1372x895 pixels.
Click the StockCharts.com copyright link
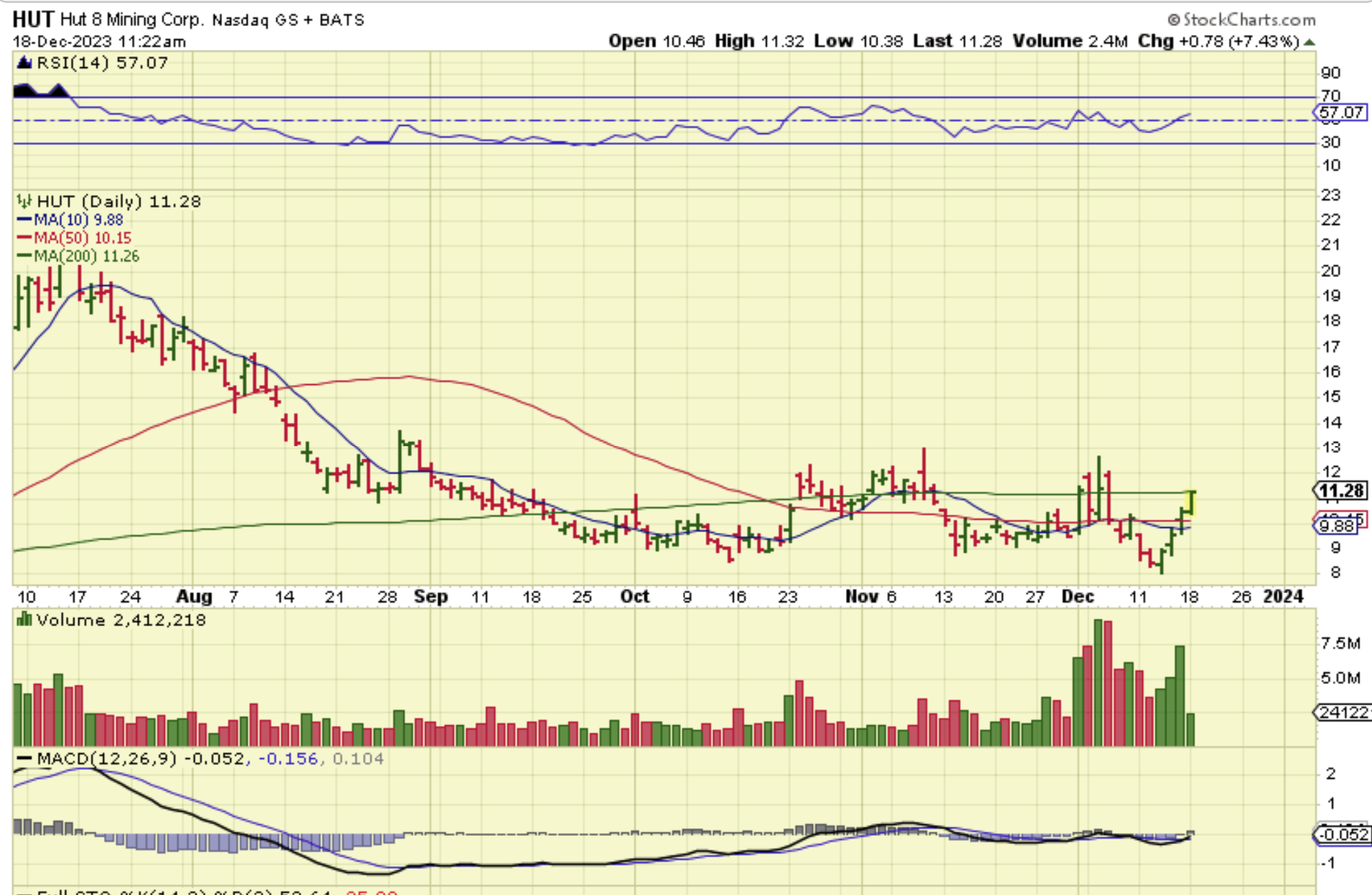(1242, 19)
